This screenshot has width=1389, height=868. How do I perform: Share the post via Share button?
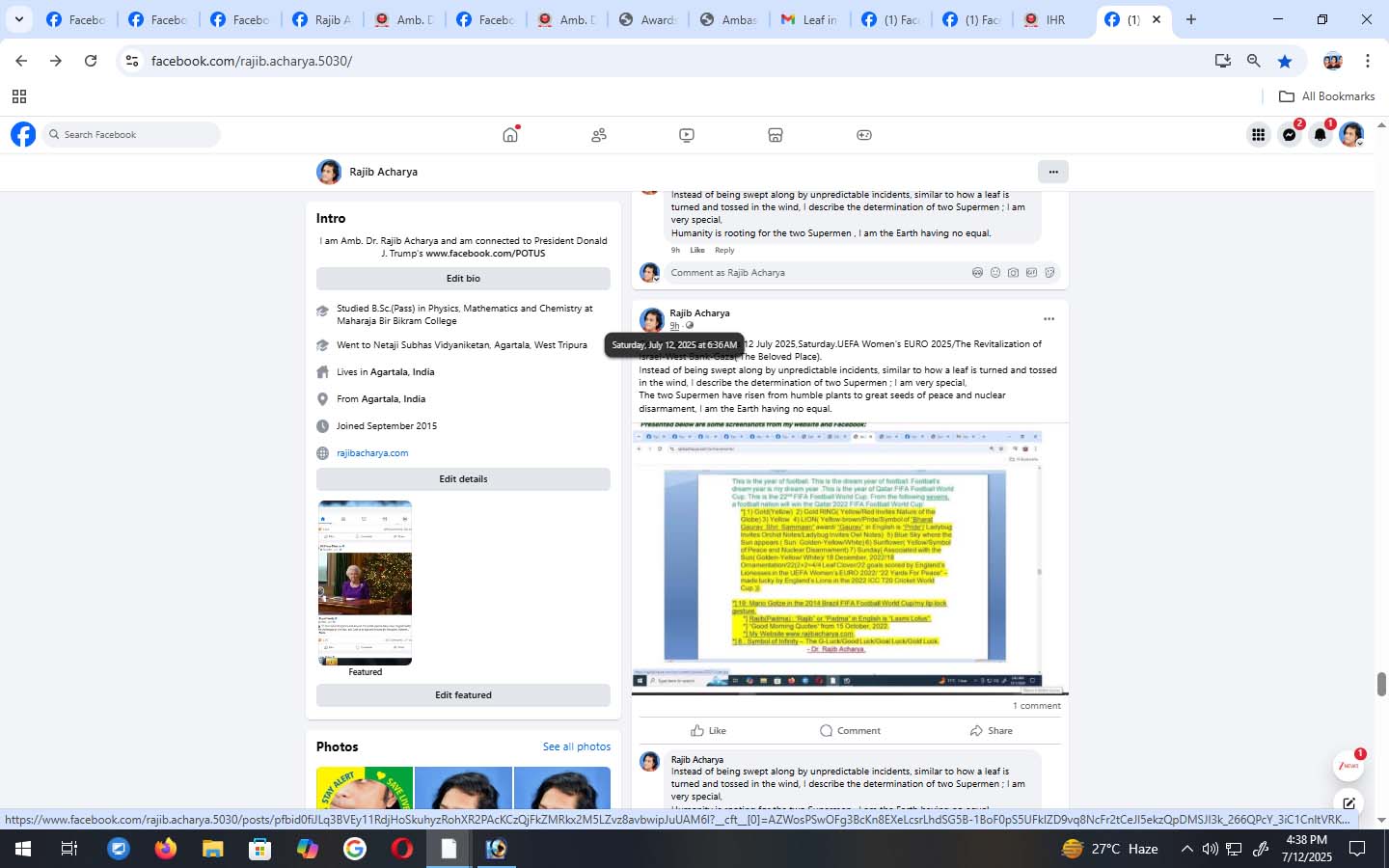pos(992,730)
